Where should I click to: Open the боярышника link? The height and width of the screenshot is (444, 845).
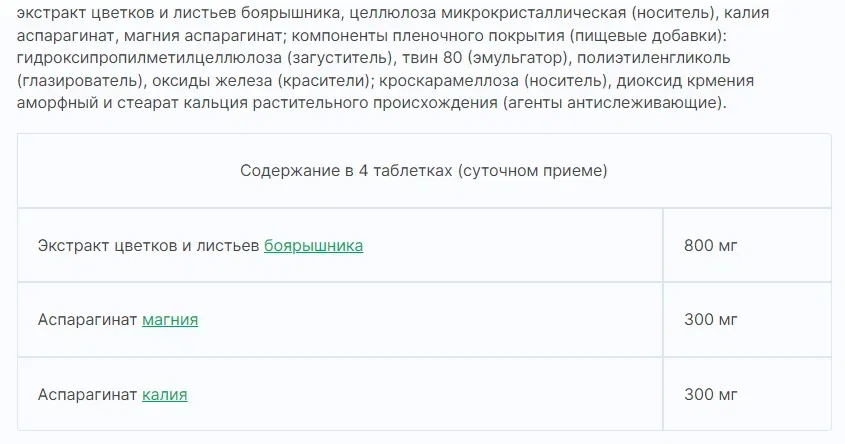313,245
